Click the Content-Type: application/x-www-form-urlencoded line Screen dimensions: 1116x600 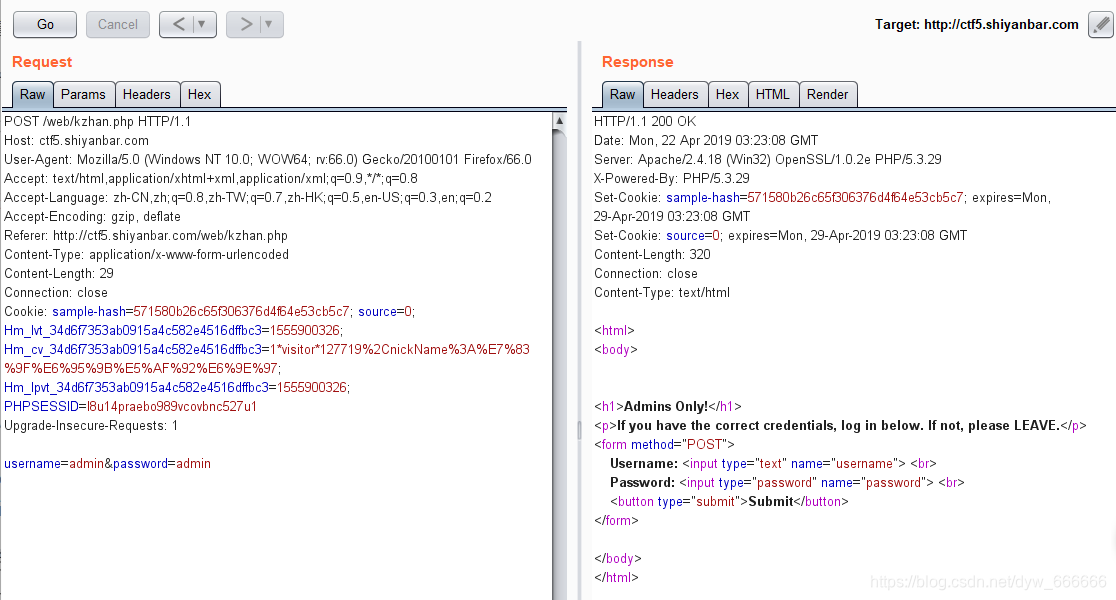tap(147, 255)
